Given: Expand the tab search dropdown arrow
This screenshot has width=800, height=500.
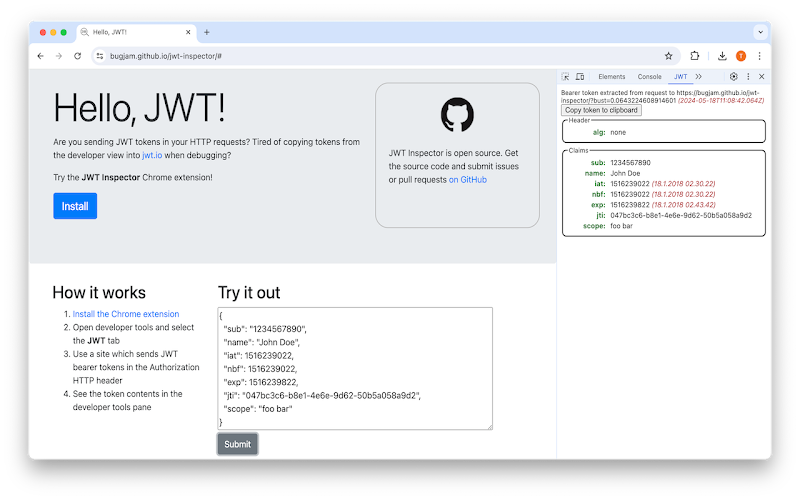Looking at the screenshot, I should tap(760, 32).
